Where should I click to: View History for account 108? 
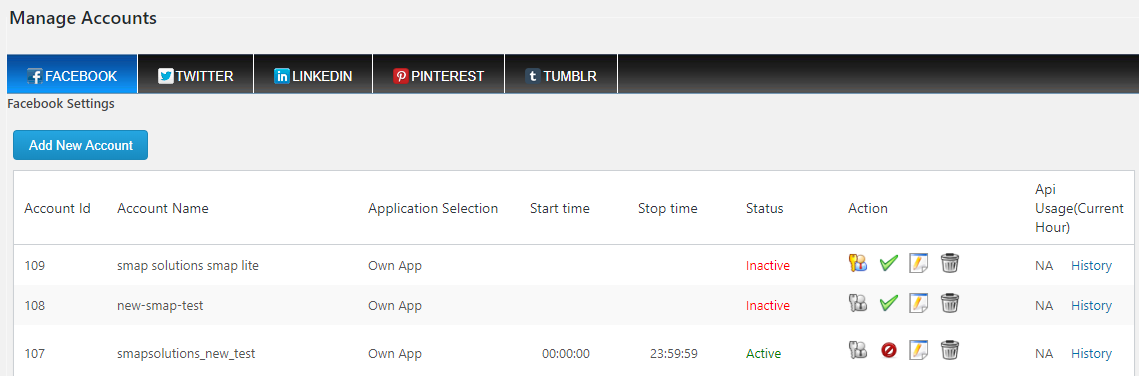[1091, 306]
